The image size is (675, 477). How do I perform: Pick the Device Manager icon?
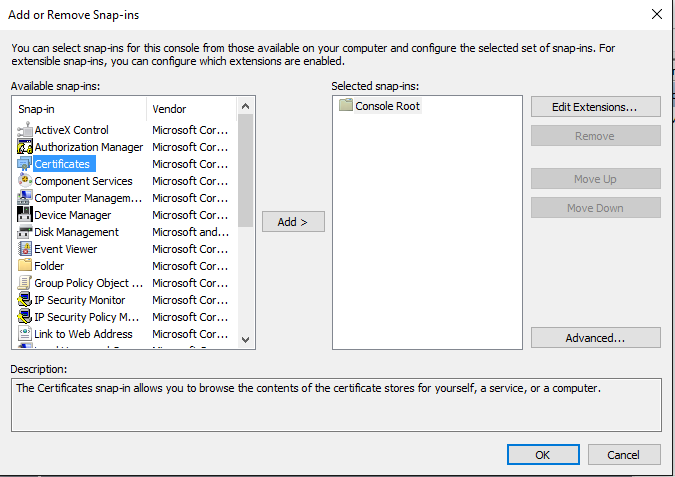(x=25, y=215)
